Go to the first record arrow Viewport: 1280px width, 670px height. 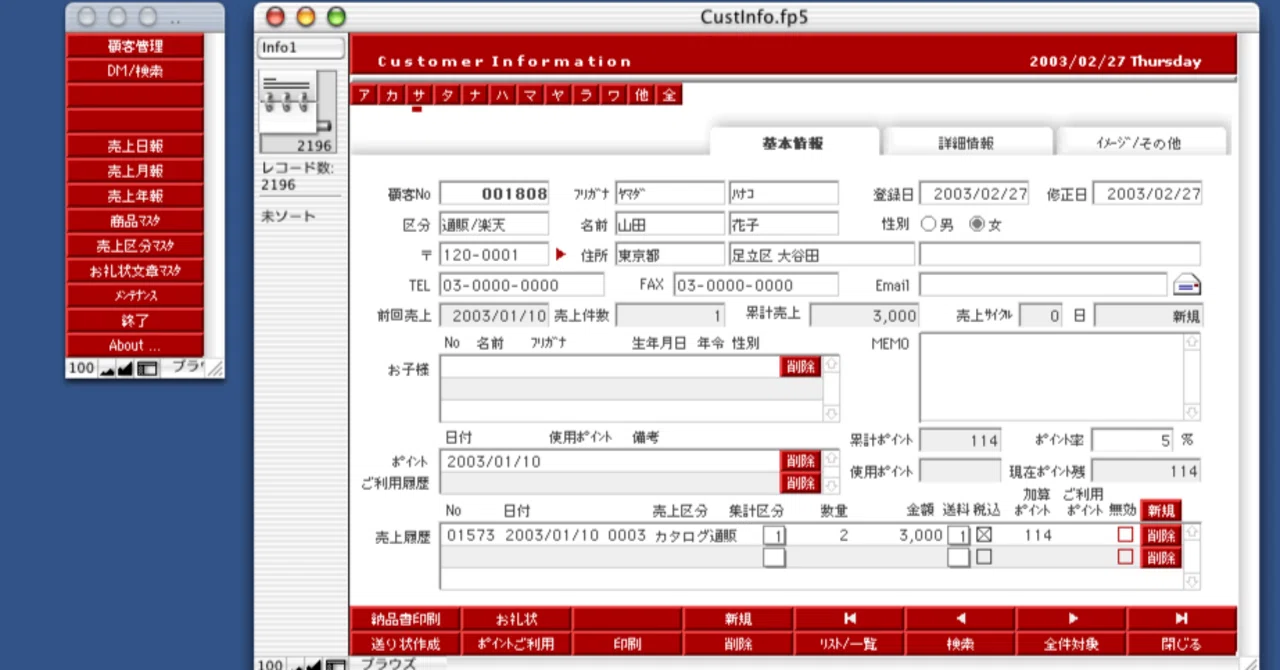tap(850, 619)
